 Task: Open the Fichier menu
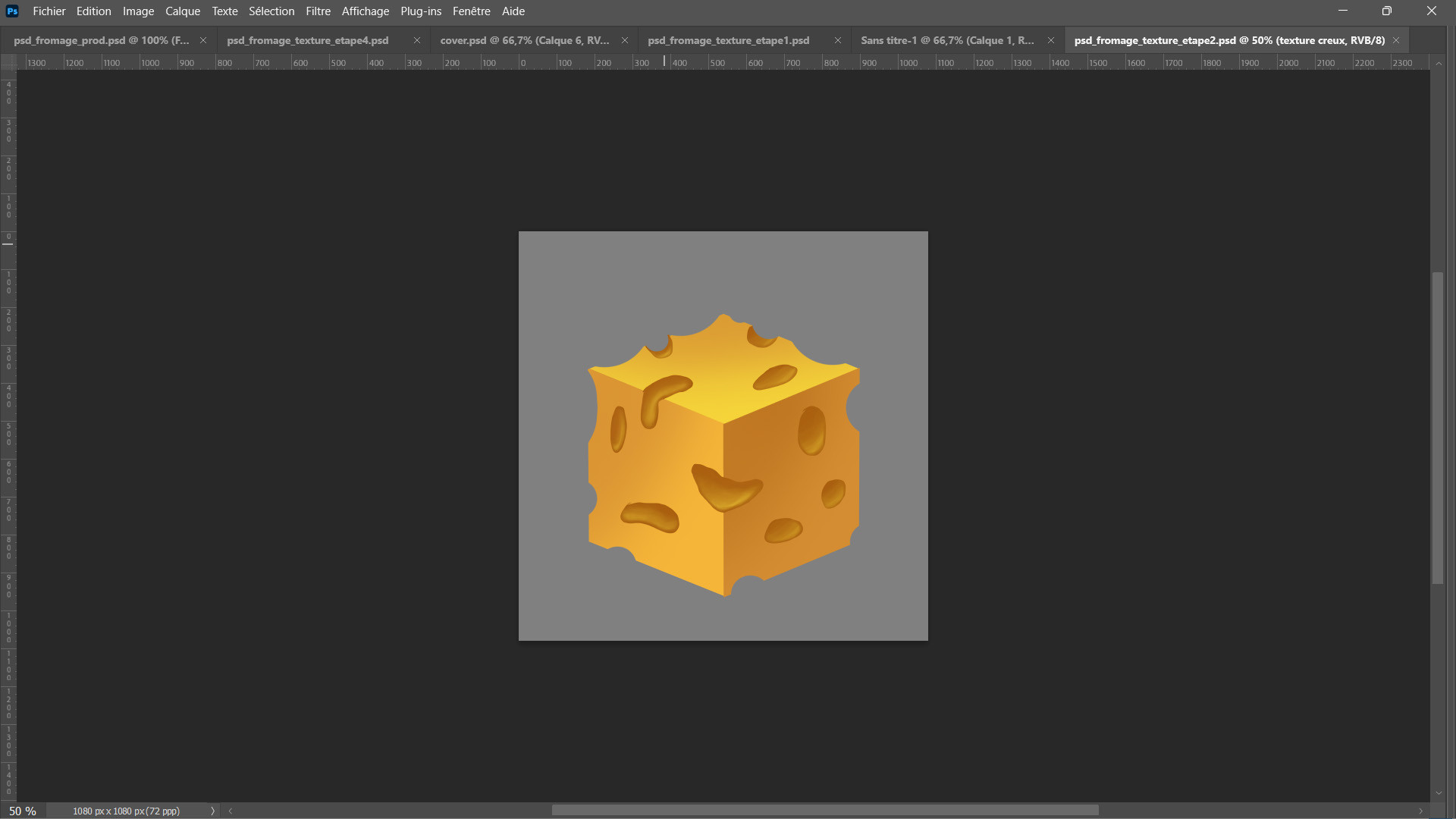coord(49,11)
